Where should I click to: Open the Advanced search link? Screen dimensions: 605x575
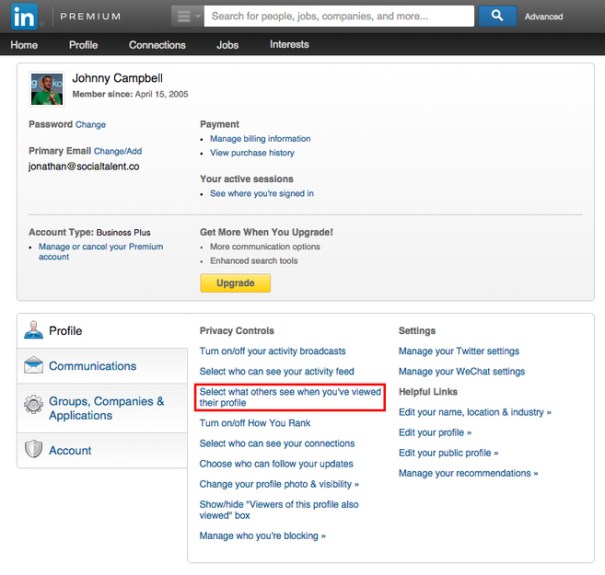click(x=543, y=17)
